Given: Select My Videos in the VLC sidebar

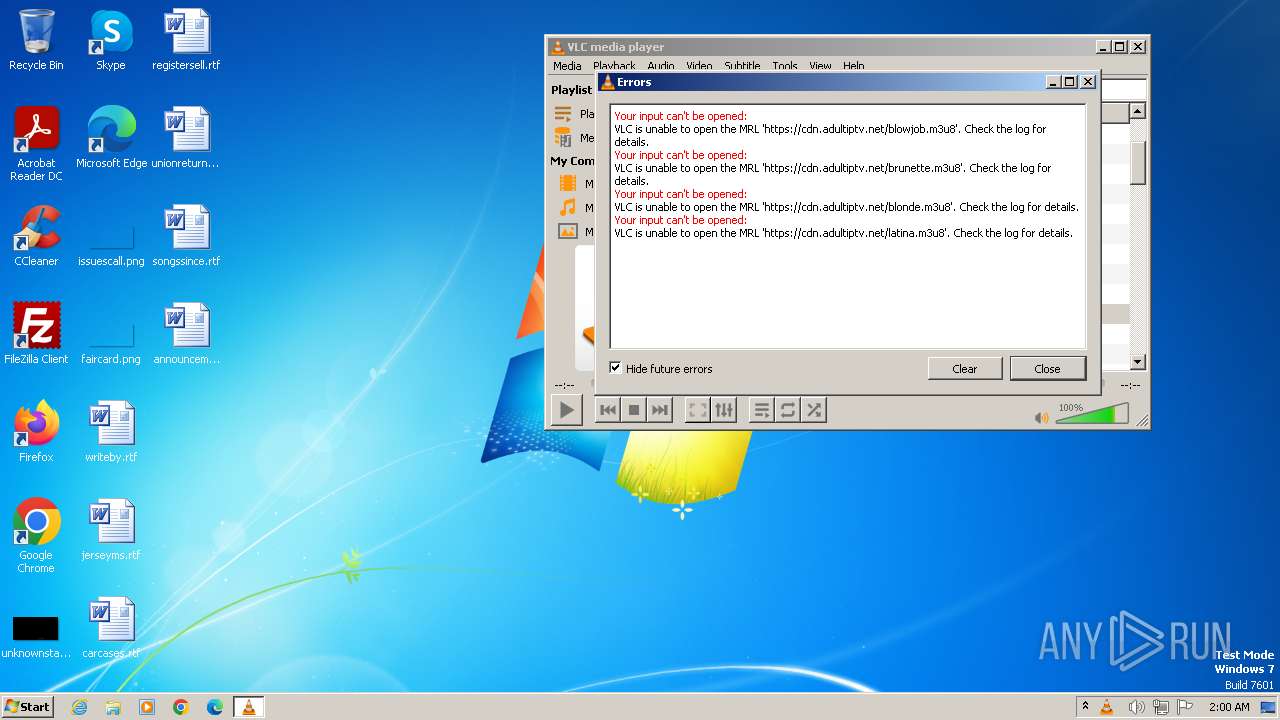Looking at the screenshot, I should (x=574, y=184).
